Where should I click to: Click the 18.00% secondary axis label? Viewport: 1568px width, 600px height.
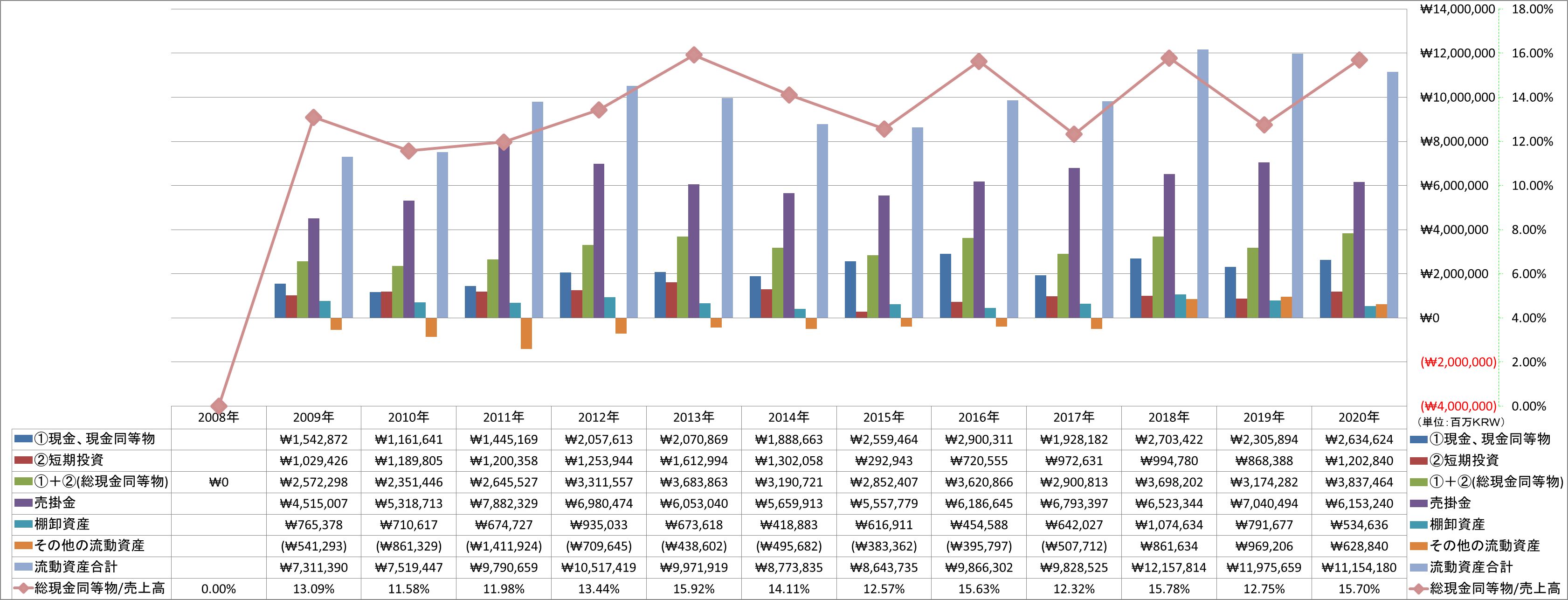tap(1532, 9)
